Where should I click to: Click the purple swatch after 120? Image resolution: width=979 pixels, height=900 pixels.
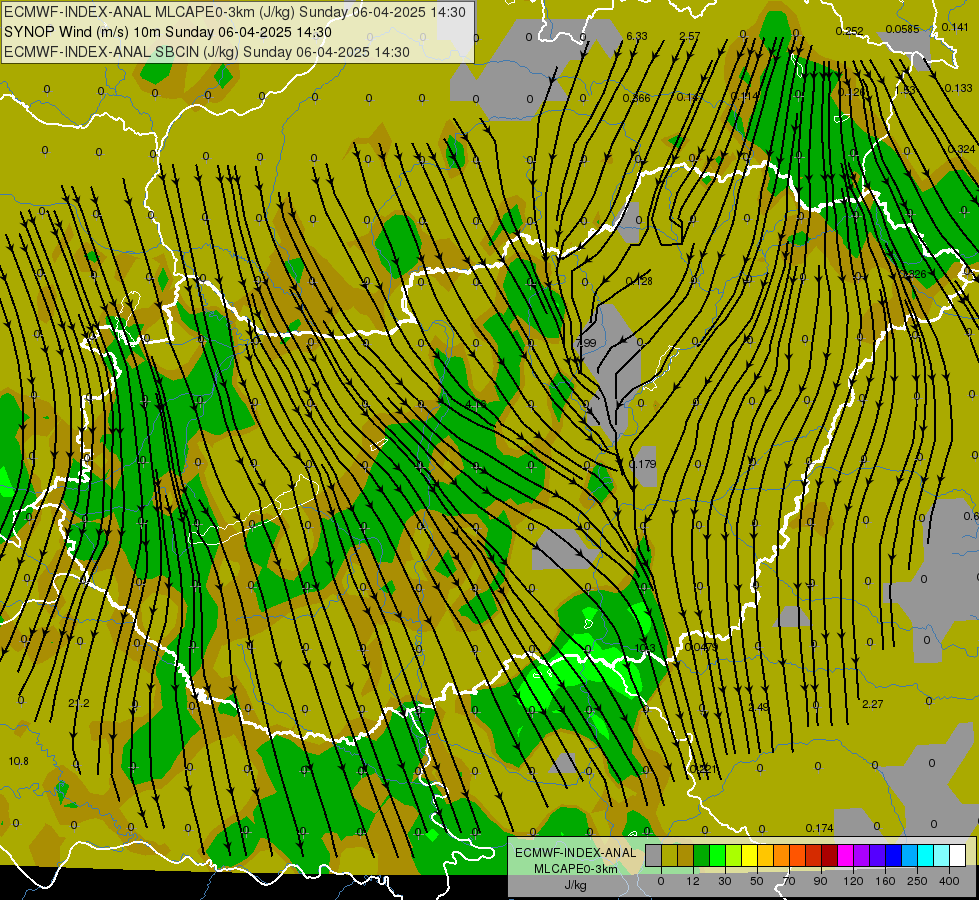pos(862,856)
